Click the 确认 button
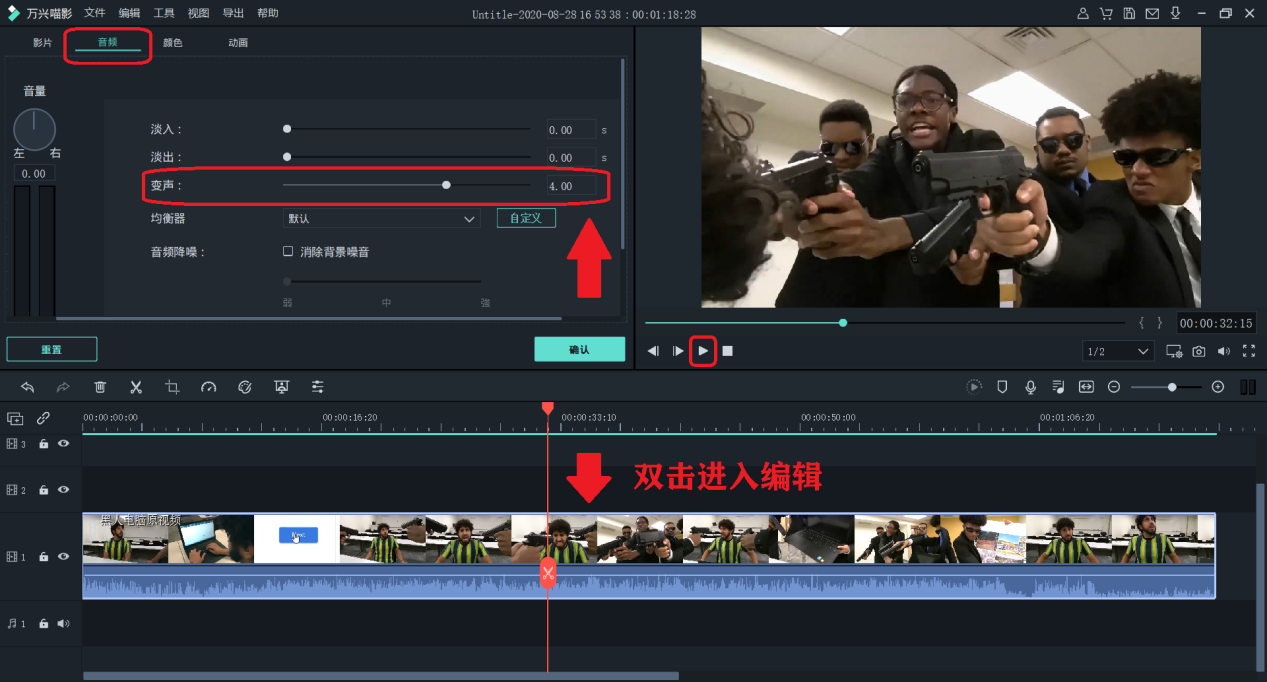 579,349
